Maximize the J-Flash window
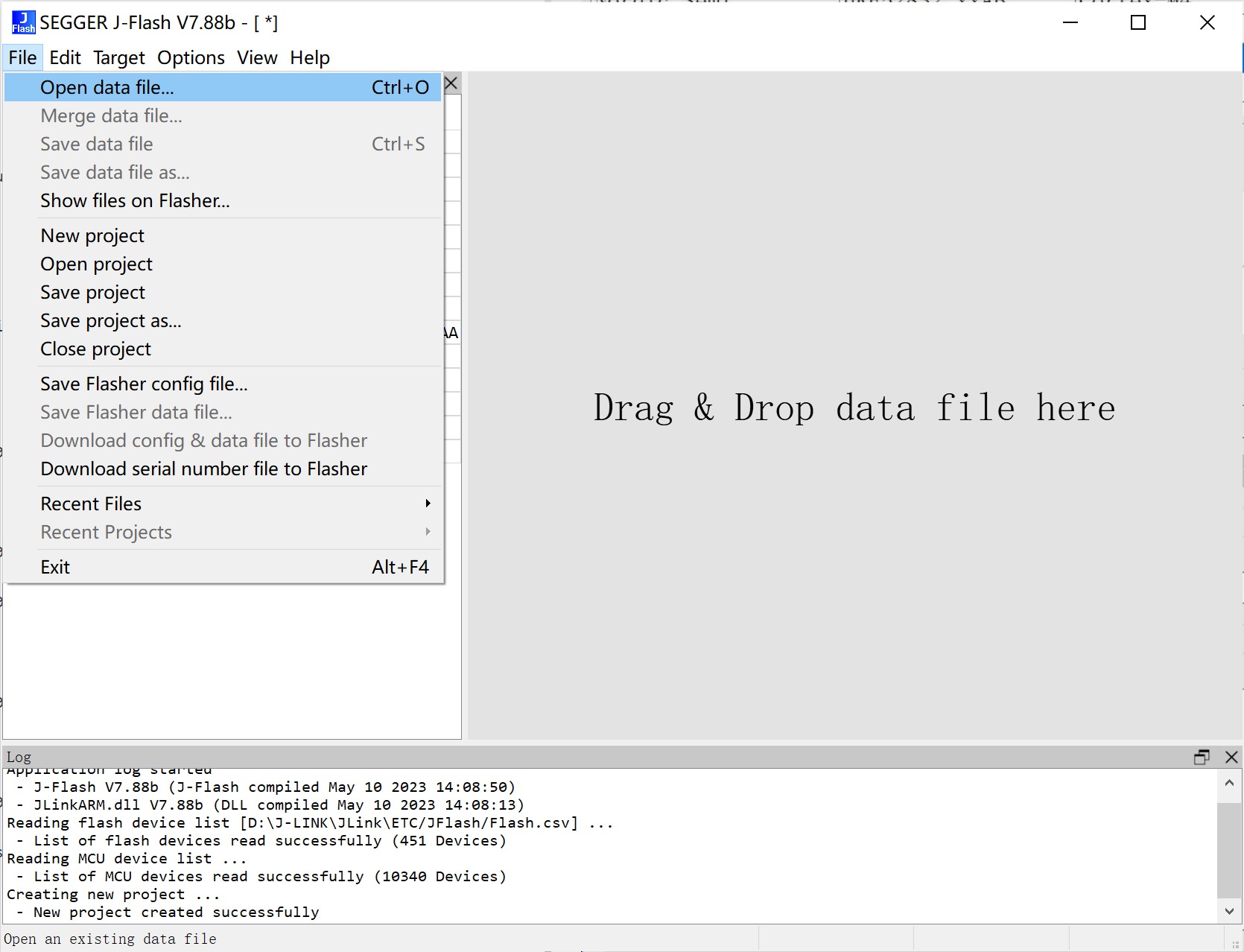The width and height of the screenshot is (1244, 952). click(x=1138, y=22)
